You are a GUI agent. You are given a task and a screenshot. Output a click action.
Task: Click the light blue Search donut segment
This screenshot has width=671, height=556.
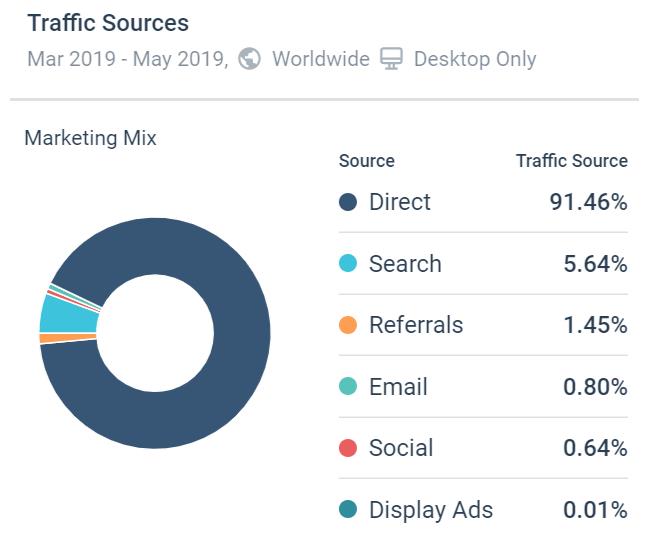pyautogui.click(x=68, y=313)
